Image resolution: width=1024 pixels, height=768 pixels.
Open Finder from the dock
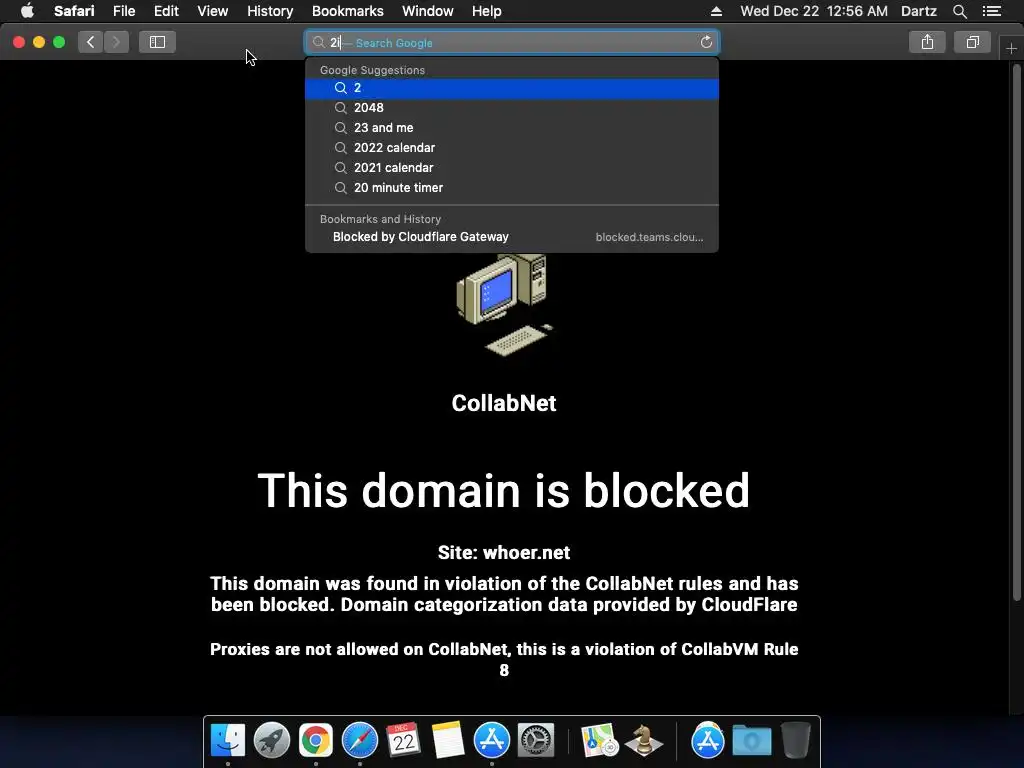click(228, 740)
